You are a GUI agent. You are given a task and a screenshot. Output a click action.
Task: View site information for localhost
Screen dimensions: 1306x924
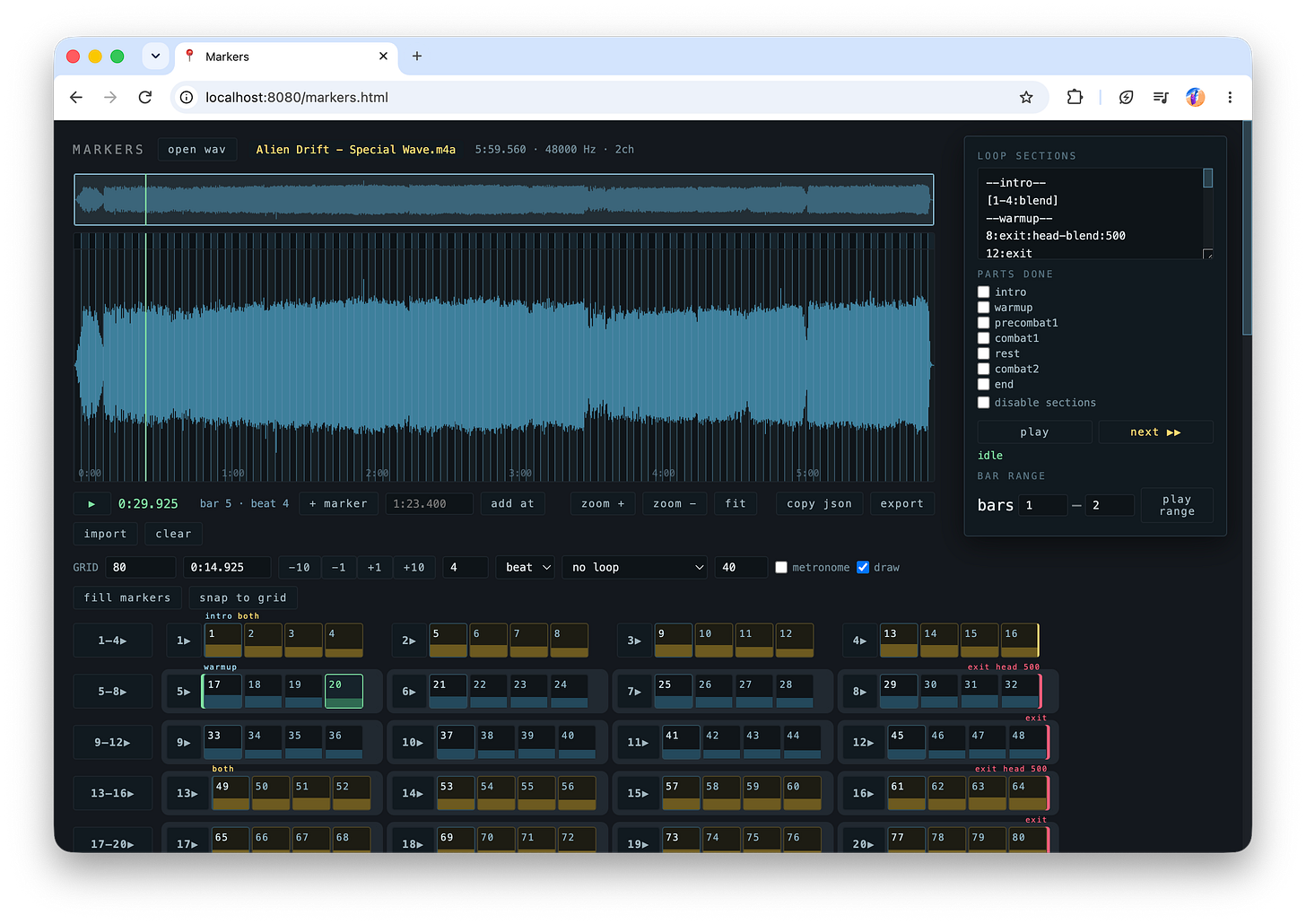[x=187, y=97]
